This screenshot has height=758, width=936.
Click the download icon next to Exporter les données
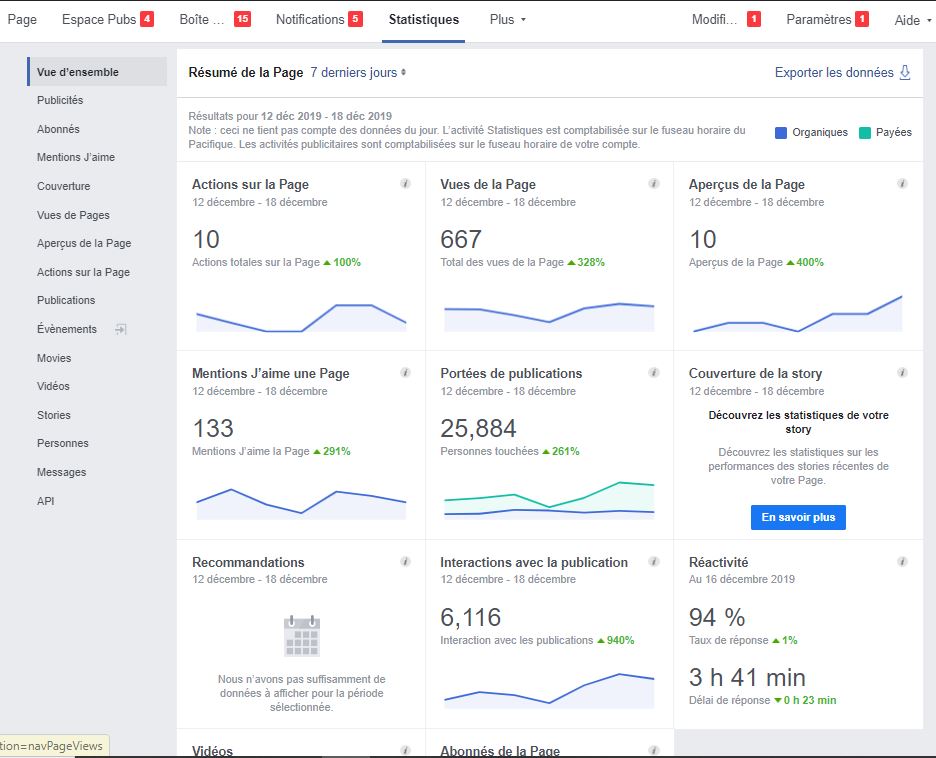[905, 73]
